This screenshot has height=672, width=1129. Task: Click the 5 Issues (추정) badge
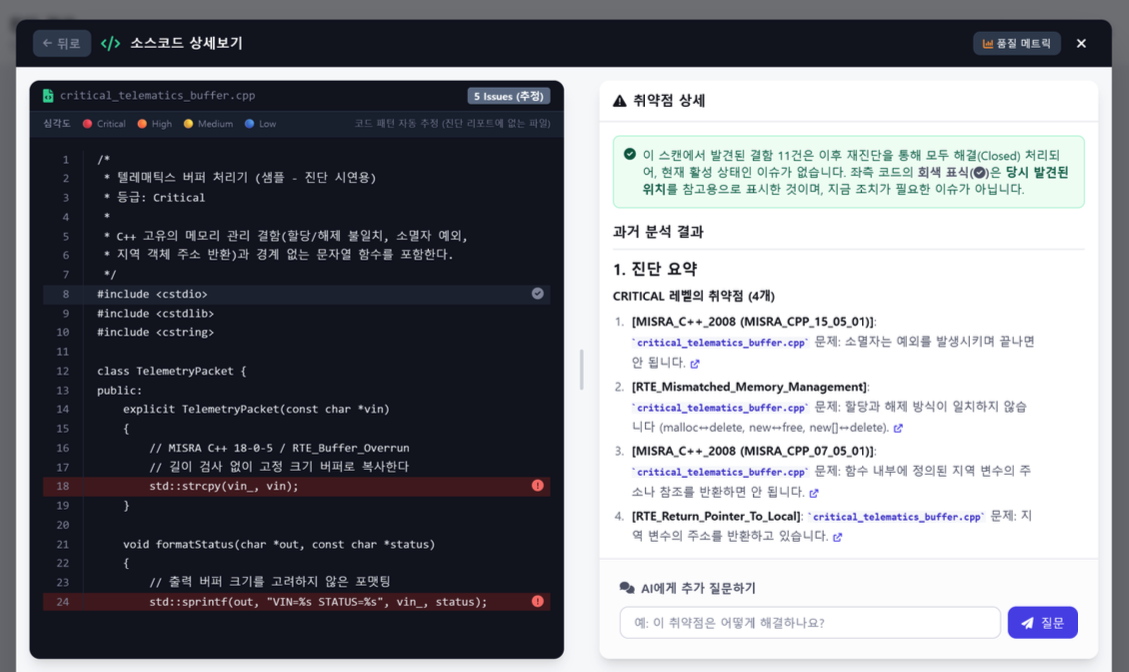(x=508, y=96)
